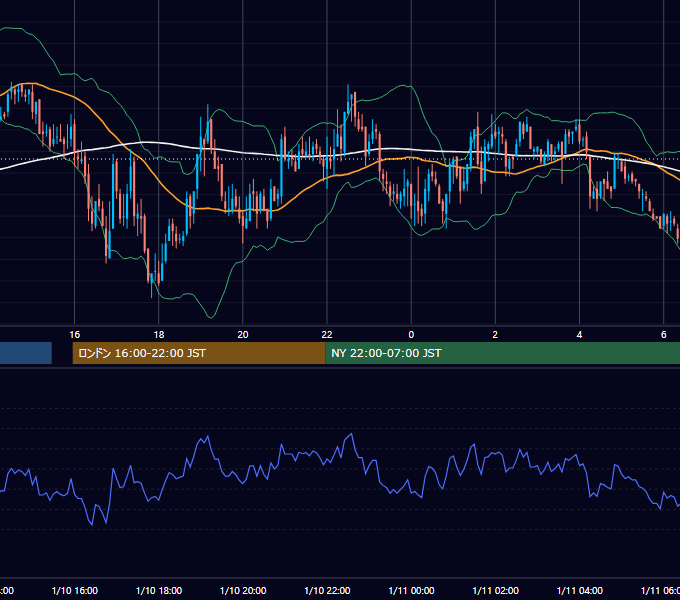Click the '1/10 18:00' indicator axis label

(159, 590)
